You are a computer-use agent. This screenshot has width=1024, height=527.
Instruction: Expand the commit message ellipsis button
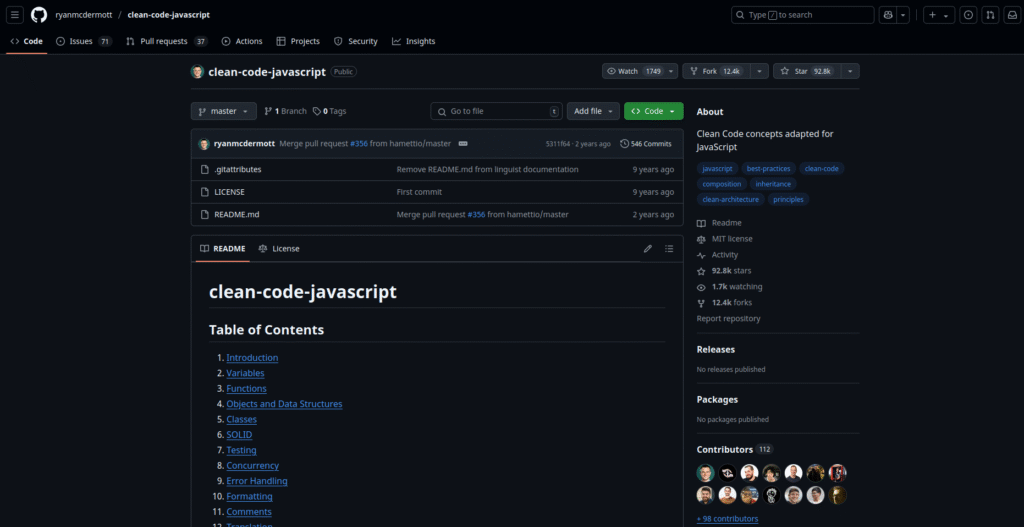point(463,144)
